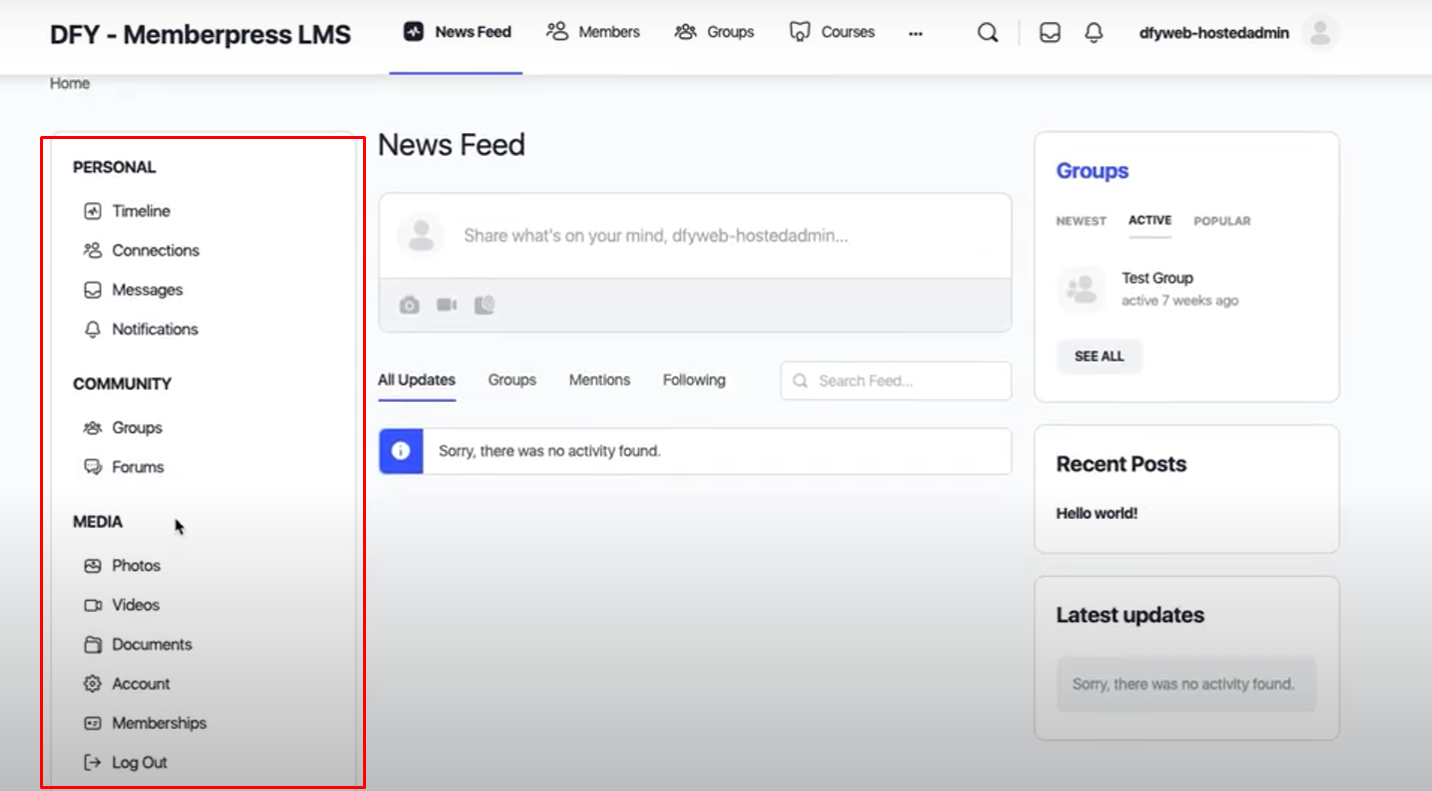Click the camera photo upload icon
1432x791 pixels.
409,305
